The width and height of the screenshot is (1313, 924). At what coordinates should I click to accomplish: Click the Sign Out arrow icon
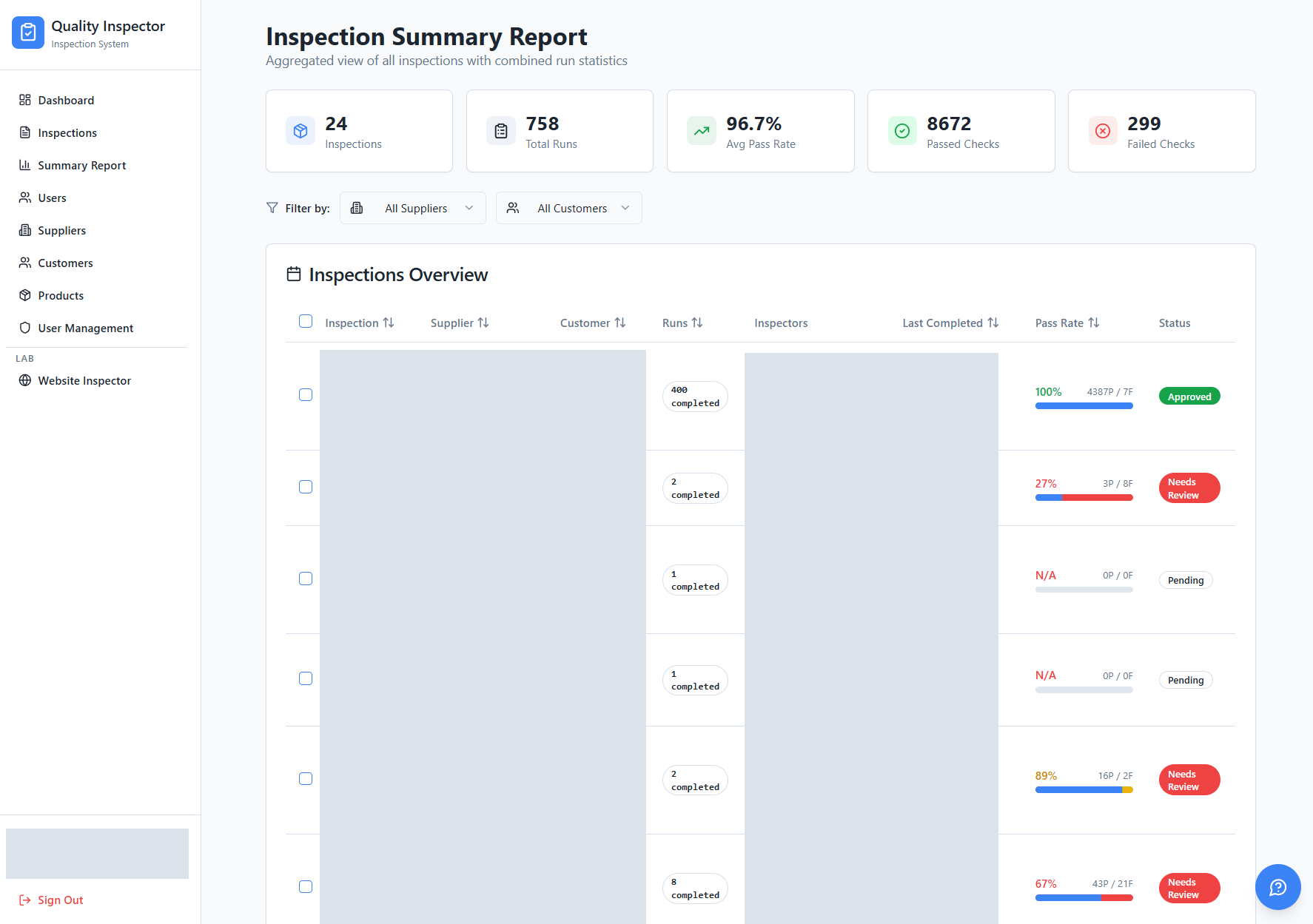click(x=25, y=900)
